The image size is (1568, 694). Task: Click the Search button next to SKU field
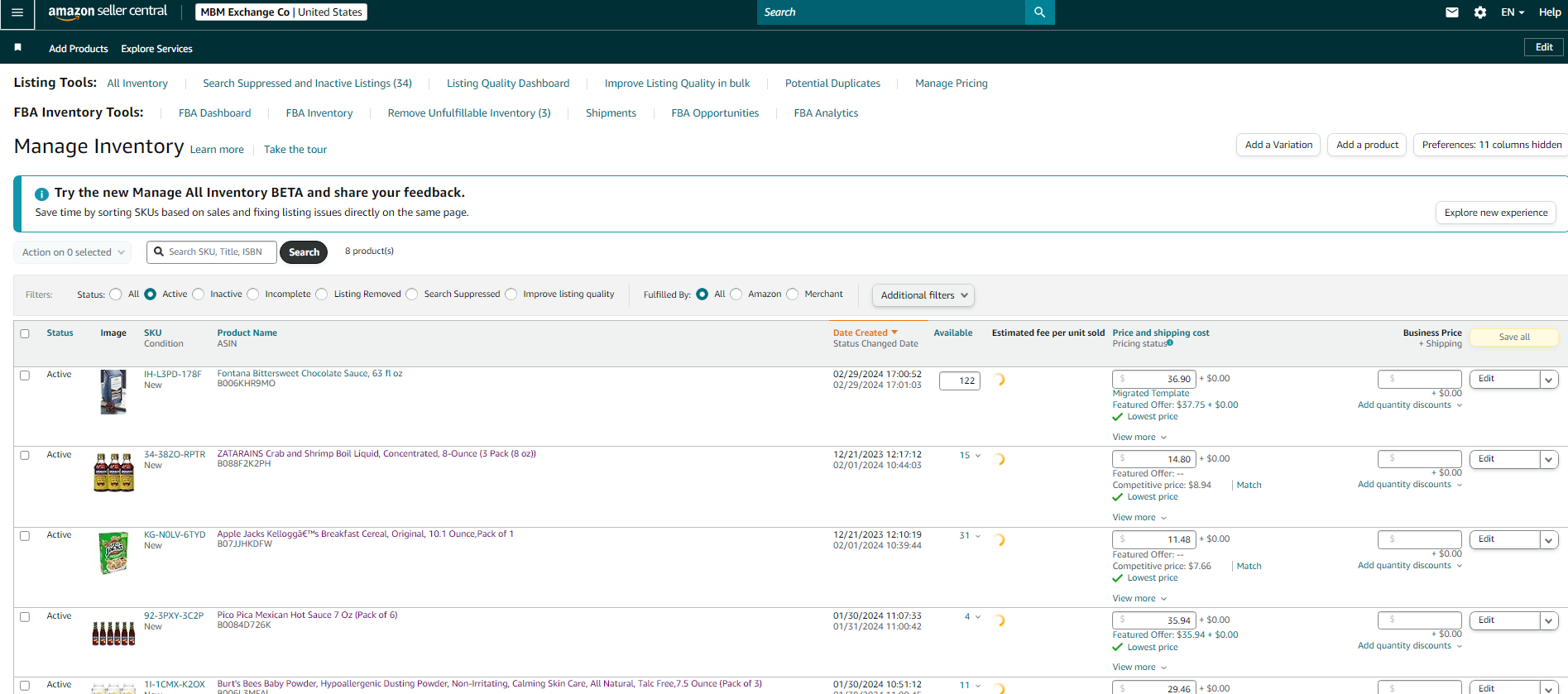(x=304, y=252)
